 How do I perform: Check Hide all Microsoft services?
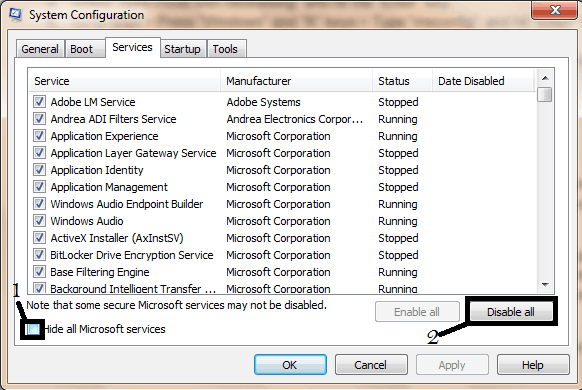click(33, 329)
